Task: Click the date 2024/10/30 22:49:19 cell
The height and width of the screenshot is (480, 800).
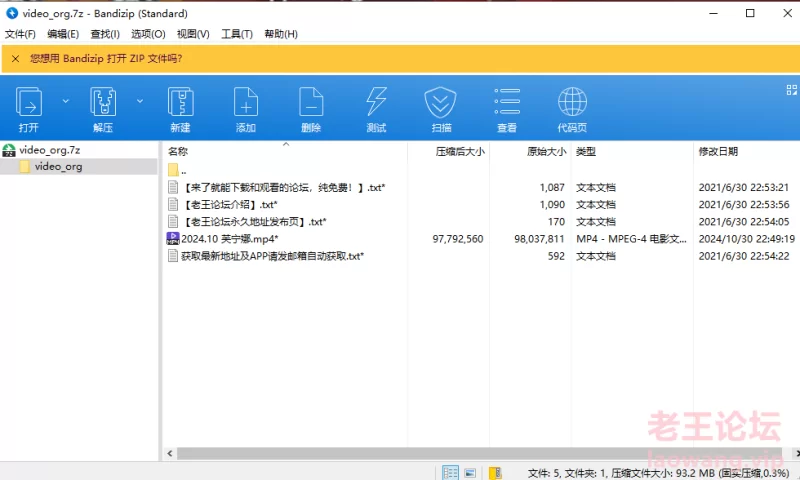Action: coord(746,239)
